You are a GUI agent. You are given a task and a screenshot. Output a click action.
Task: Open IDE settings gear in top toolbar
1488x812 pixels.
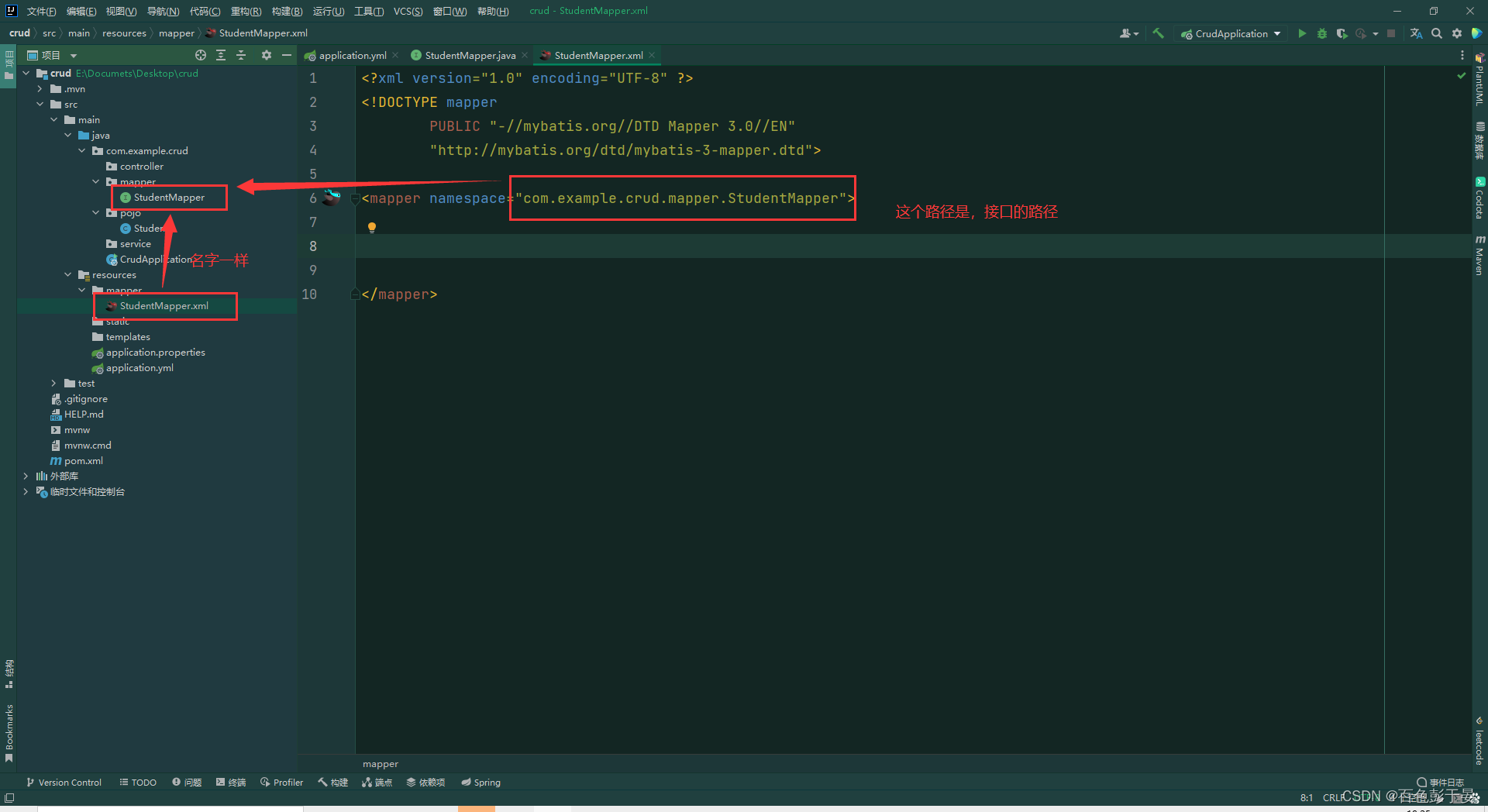1457,33
